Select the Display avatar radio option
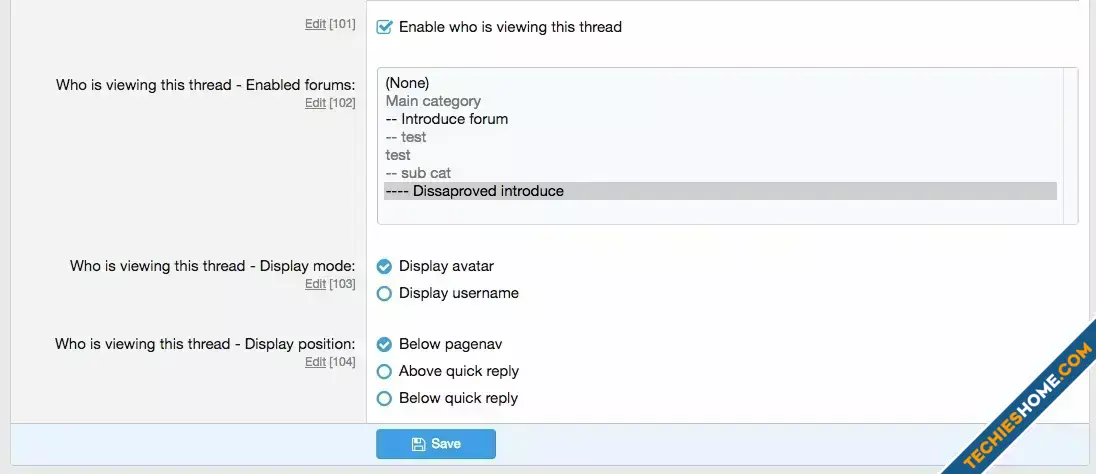1096x474 pixels. click(x=384, y=266)
